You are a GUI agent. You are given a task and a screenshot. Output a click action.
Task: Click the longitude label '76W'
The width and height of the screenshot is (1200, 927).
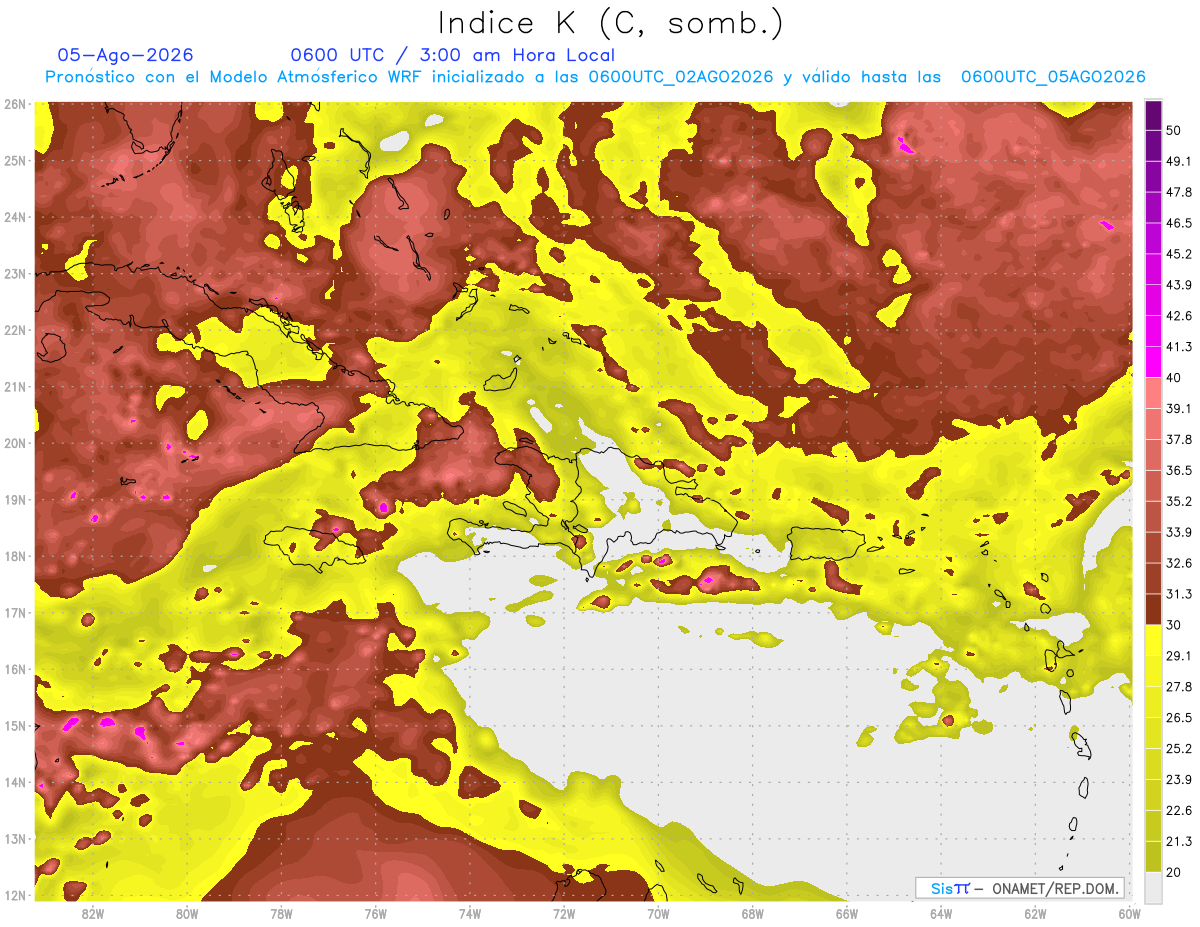(x=376, y=914)
